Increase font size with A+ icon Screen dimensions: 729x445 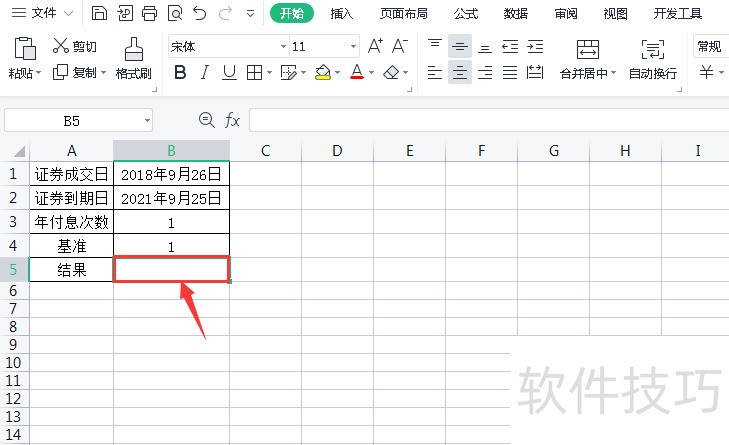[x=375, y=46]
